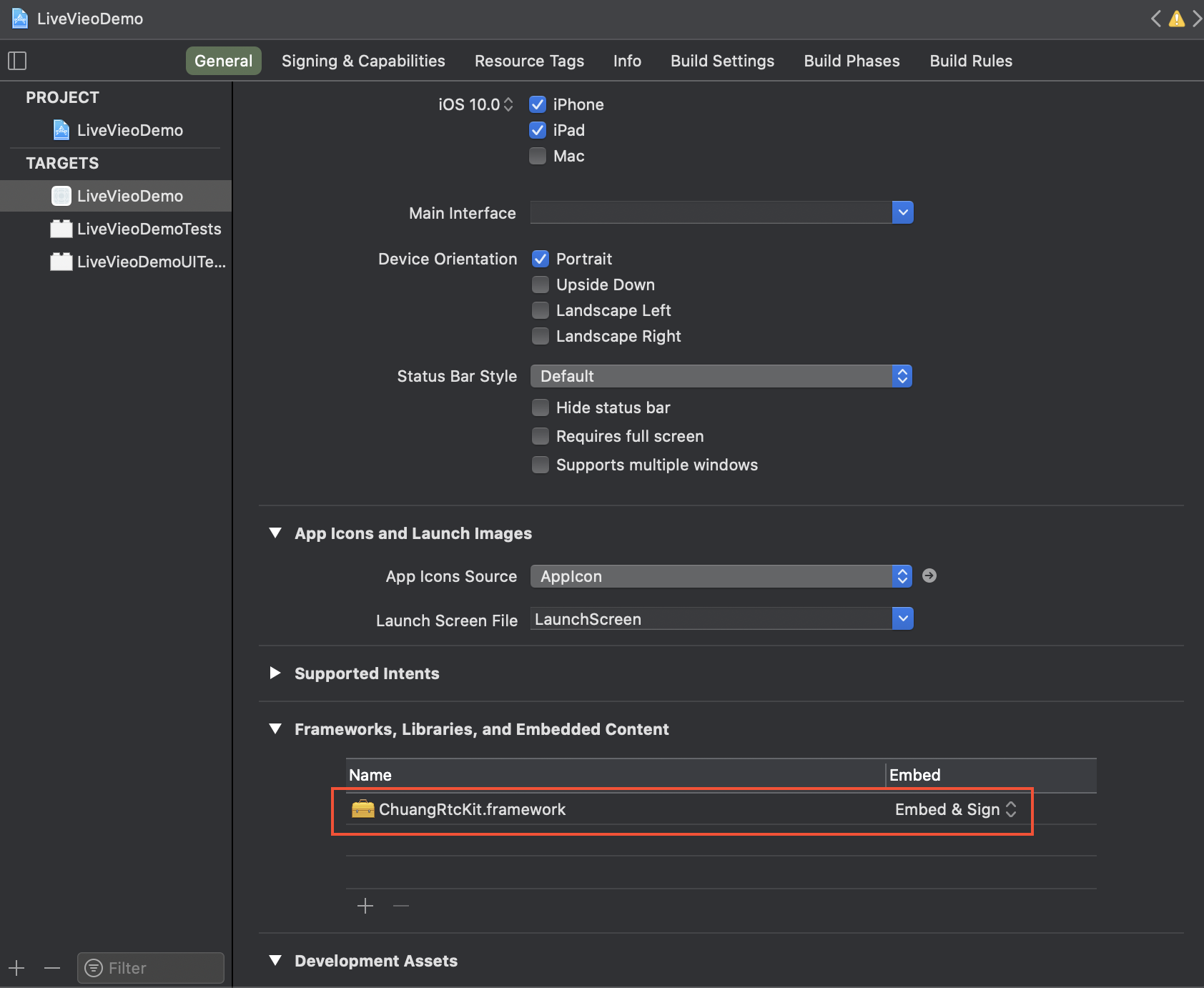
Task: Click Launch Screen File text field
Action: [711, 618]
